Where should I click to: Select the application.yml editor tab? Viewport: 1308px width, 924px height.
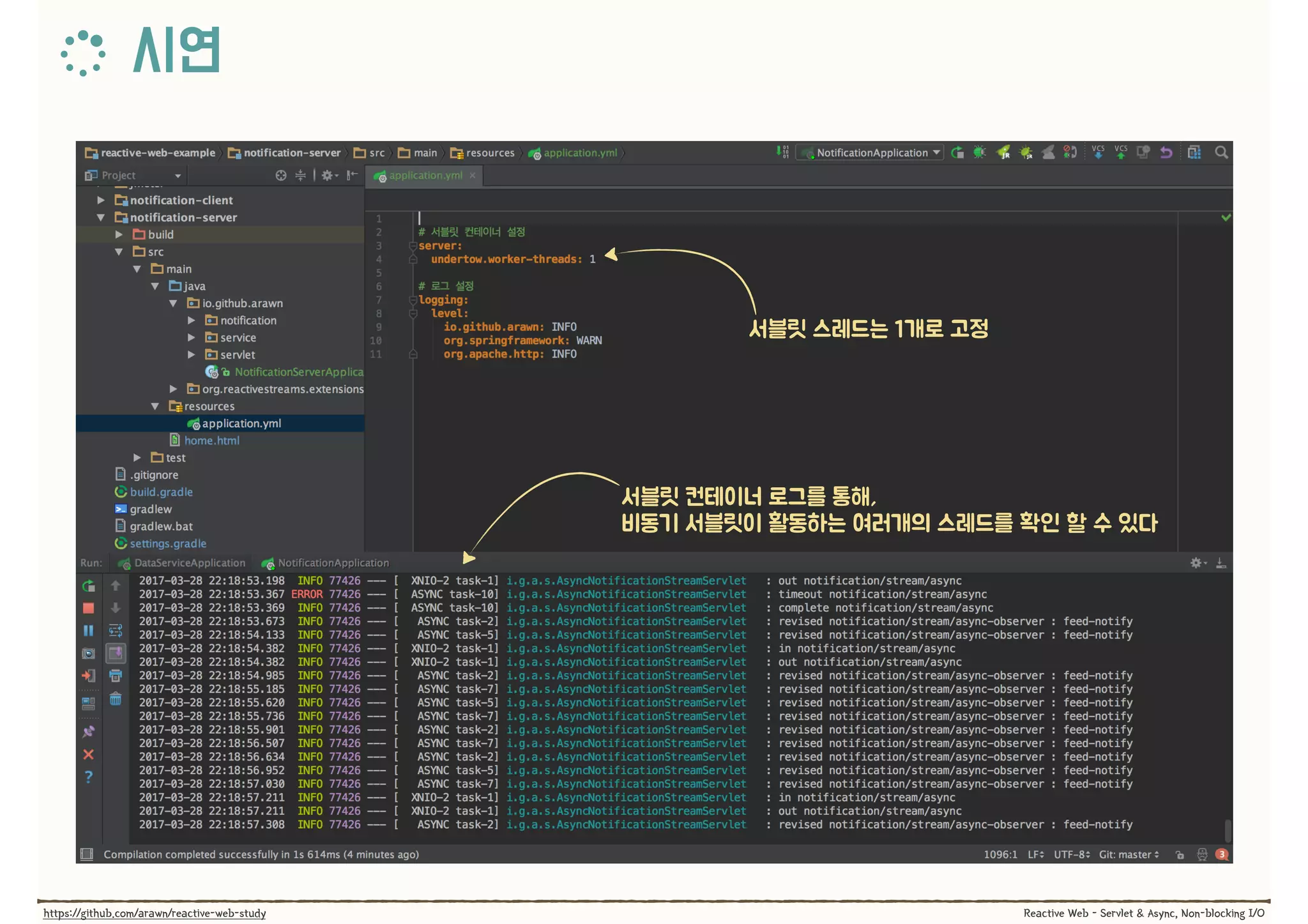(x=425, y=176)
